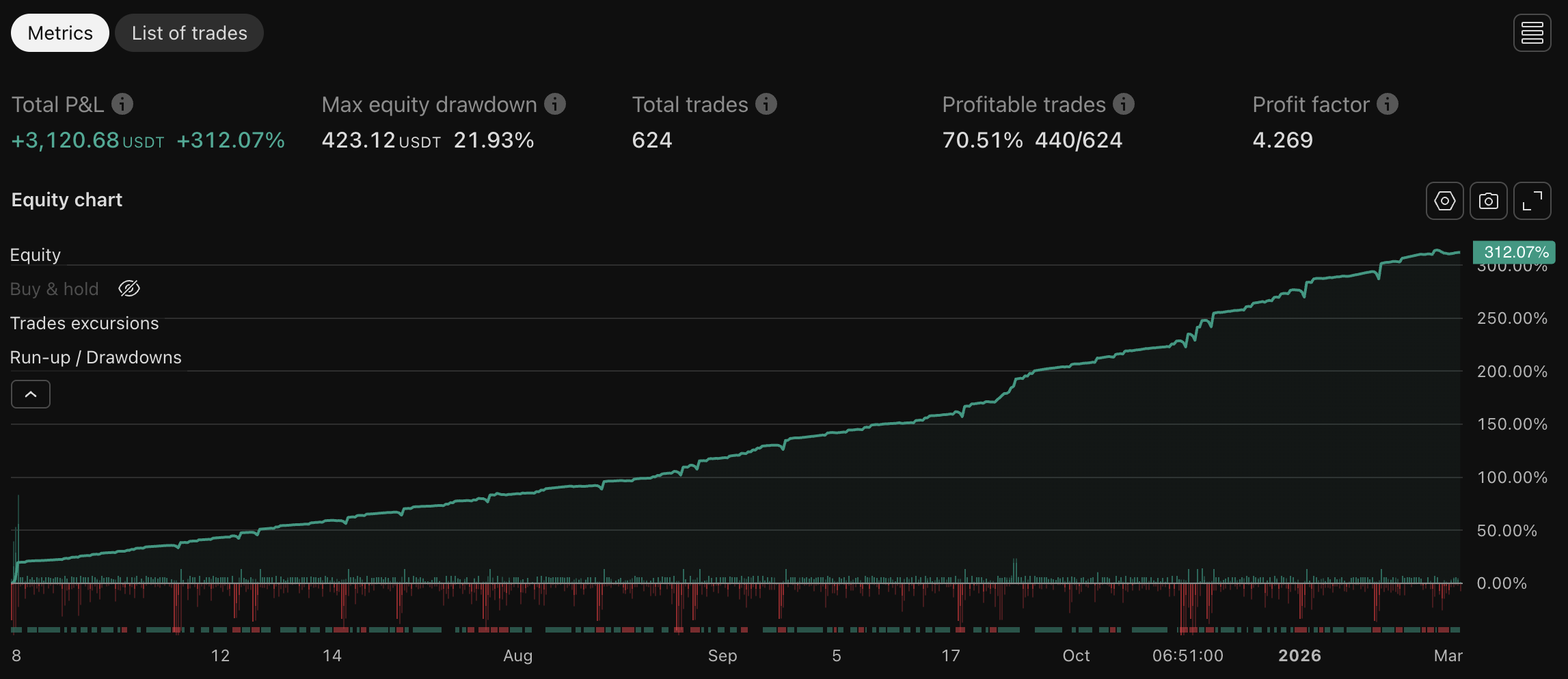Open equity chart settings hexagon icon
This screenshot has width=1568, height=679.
coord(1444,201)
